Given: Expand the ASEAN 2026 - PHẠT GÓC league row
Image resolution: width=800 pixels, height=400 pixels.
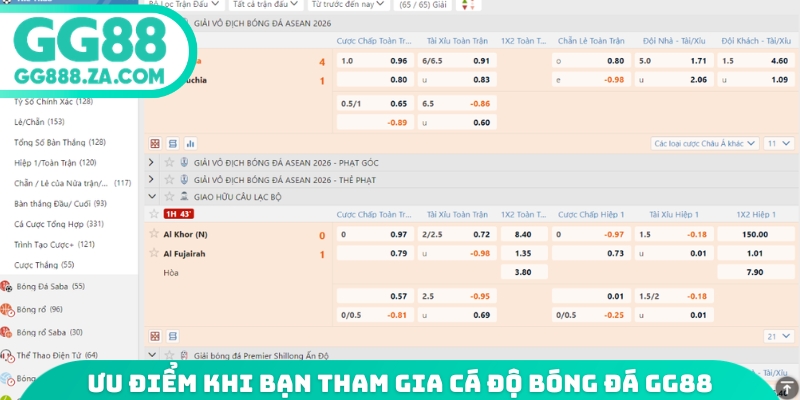Looking at the screenshot, I should pos(151,163).
